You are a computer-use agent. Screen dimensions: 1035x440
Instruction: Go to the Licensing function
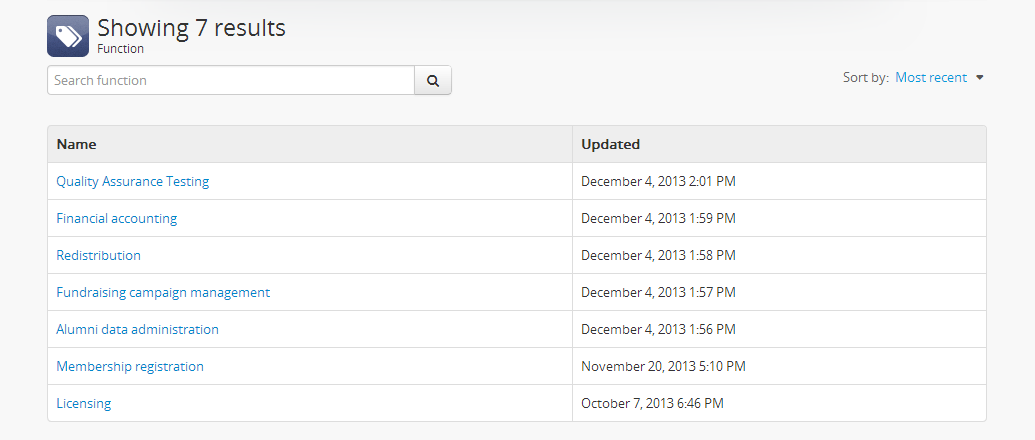click(x=83, y=403)
